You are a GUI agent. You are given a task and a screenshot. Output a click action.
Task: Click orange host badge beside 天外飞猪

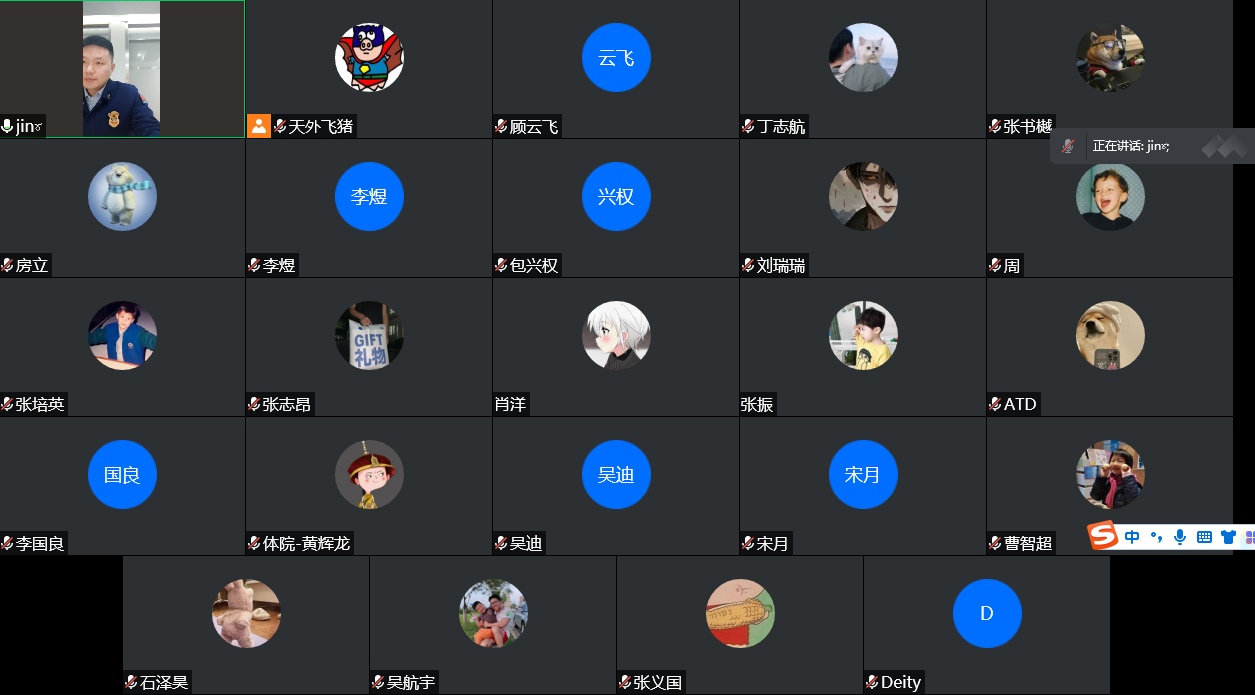pyautogui.click(x=259, y=126)
